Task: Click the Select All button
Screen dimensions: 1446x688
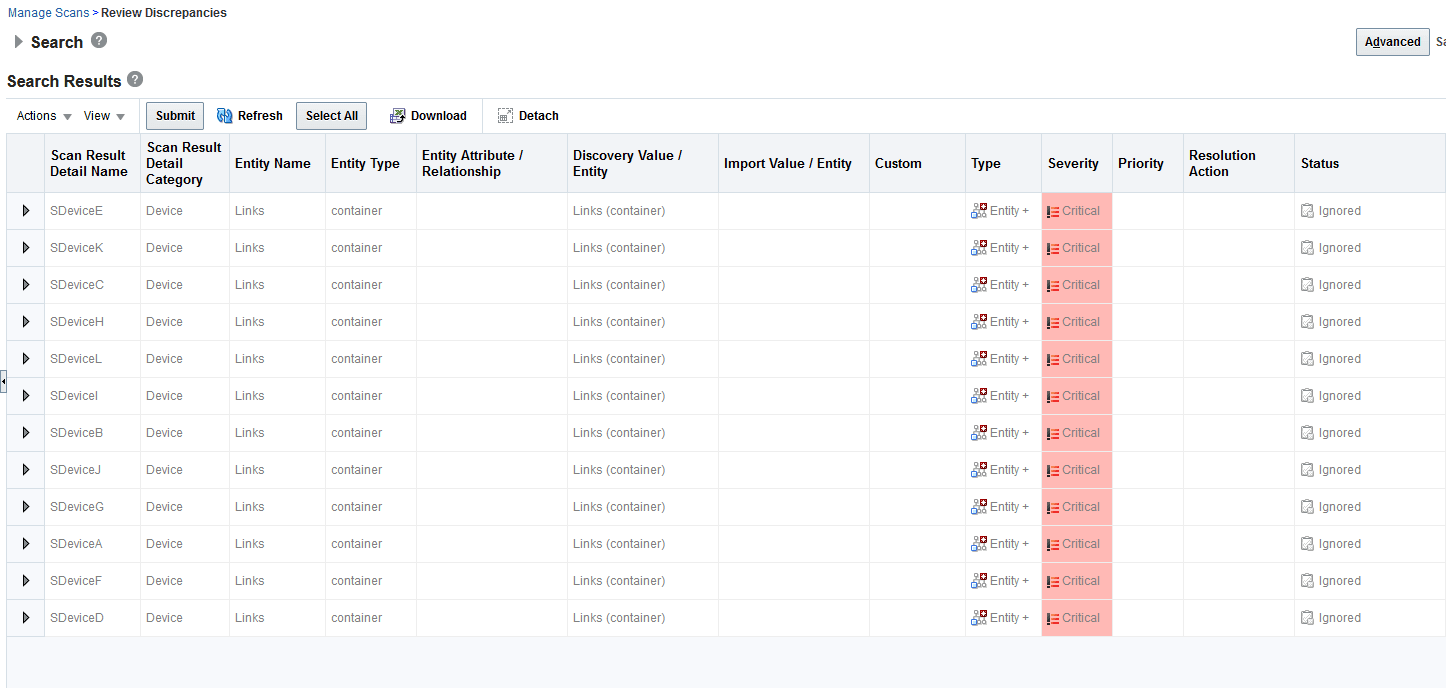Action: (x=331, y=115)
